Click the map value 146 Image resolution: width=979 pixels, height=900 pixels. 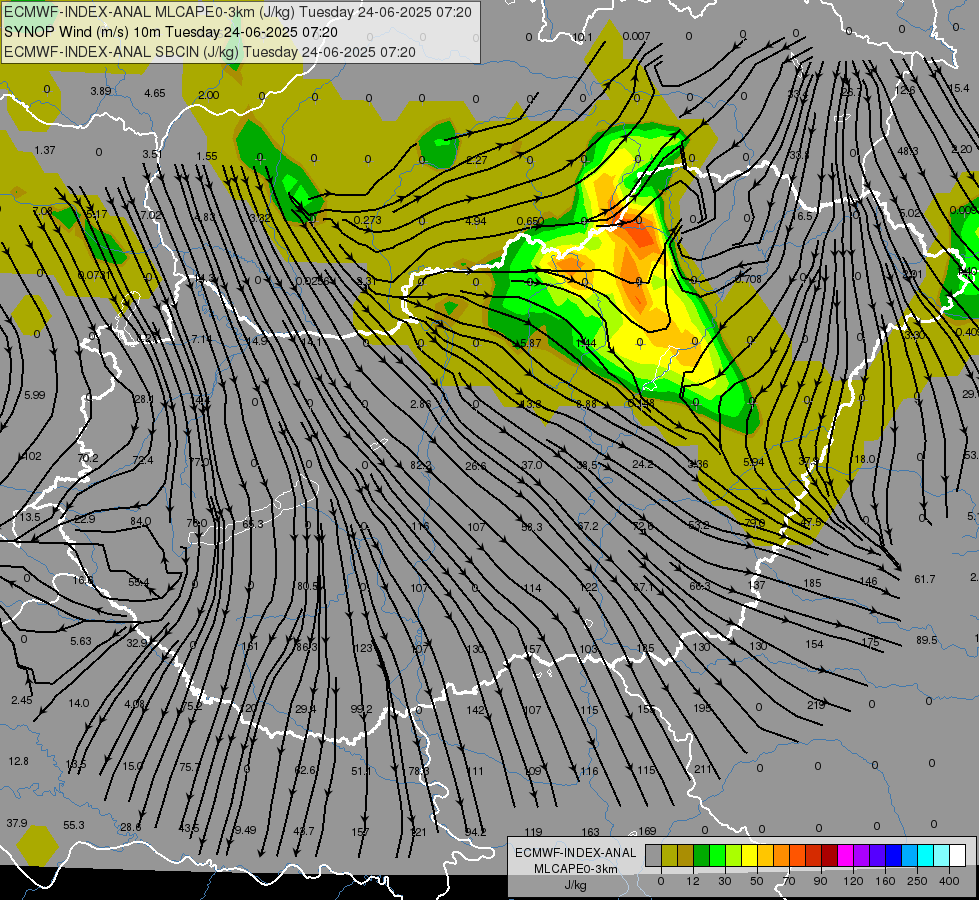(868, 581)
